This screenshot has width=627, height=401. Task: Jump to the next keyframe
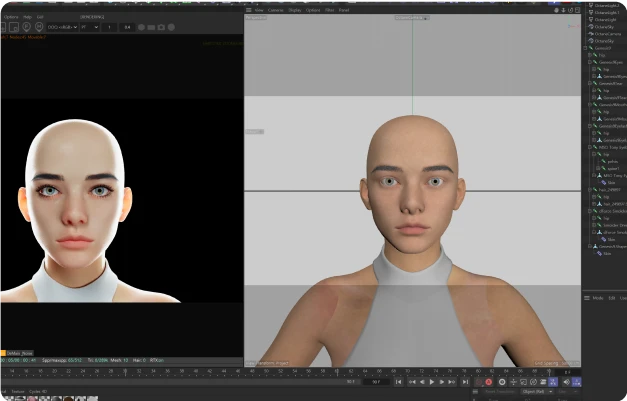coord(452,382)
